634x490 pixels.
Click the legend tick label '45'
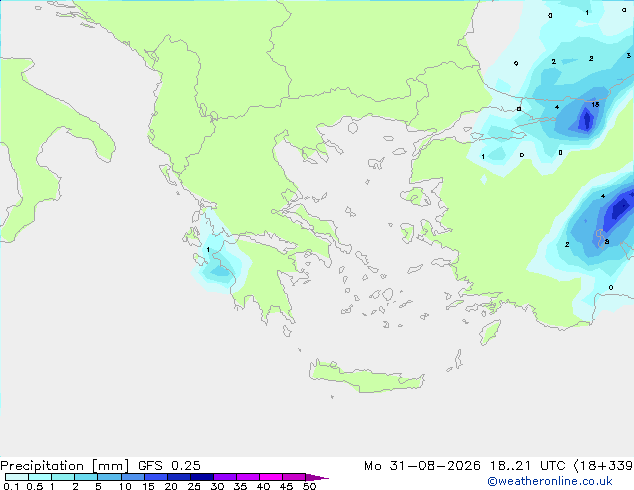tap(286, 486)
